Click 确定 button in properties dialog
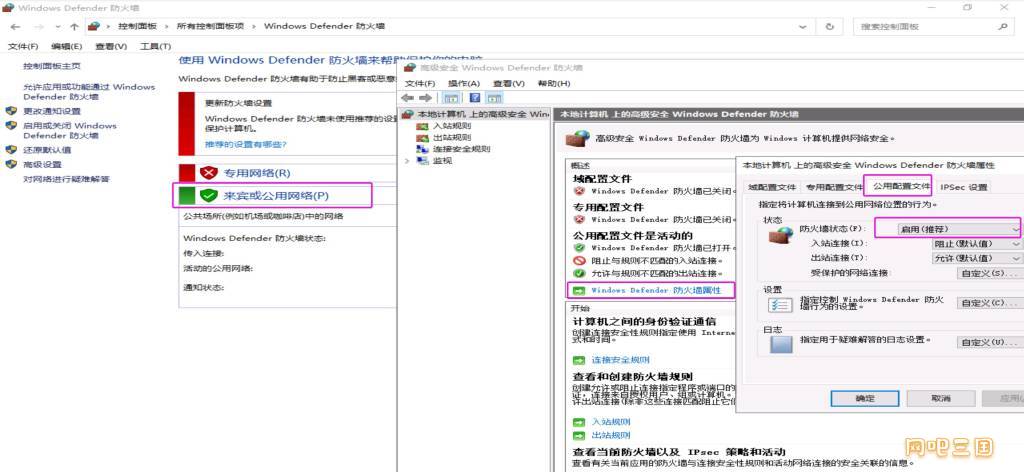 coord(865,398)
